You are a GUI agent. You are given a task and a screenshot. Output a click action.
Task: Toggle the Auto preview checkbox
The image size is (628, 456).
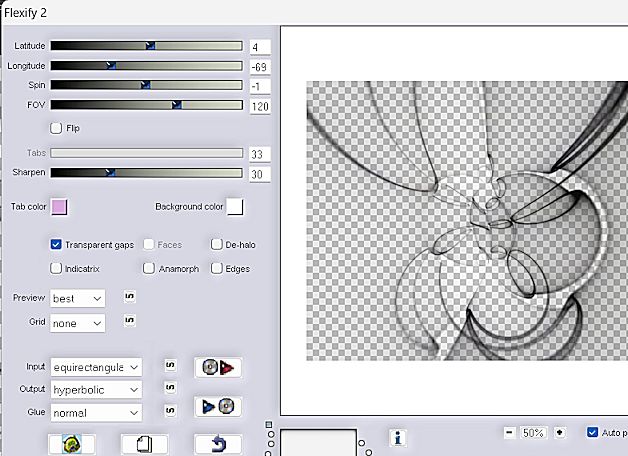pyautogui.click(x=593, y=433)
